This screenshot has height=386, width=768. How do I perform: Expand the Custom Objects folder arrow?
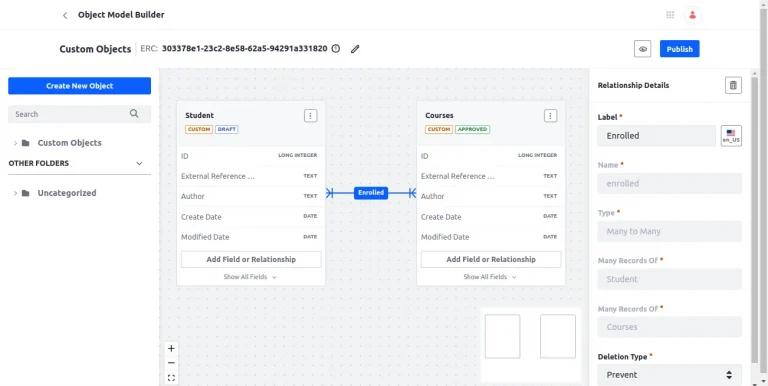[x=15, y=143]
